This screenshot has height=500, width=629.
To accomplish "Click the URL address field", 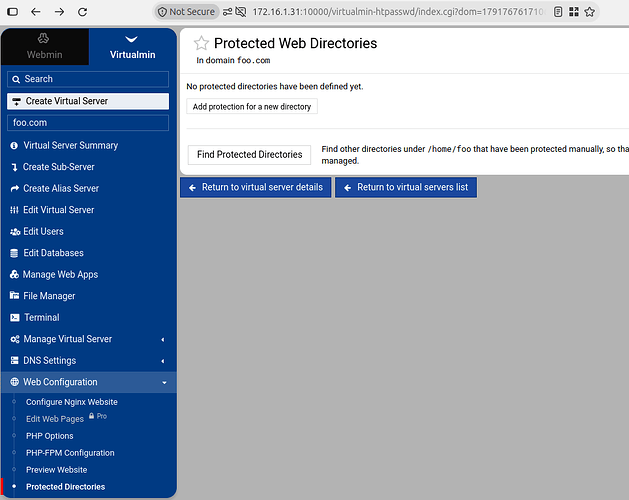I will click(x=398, y=12).
